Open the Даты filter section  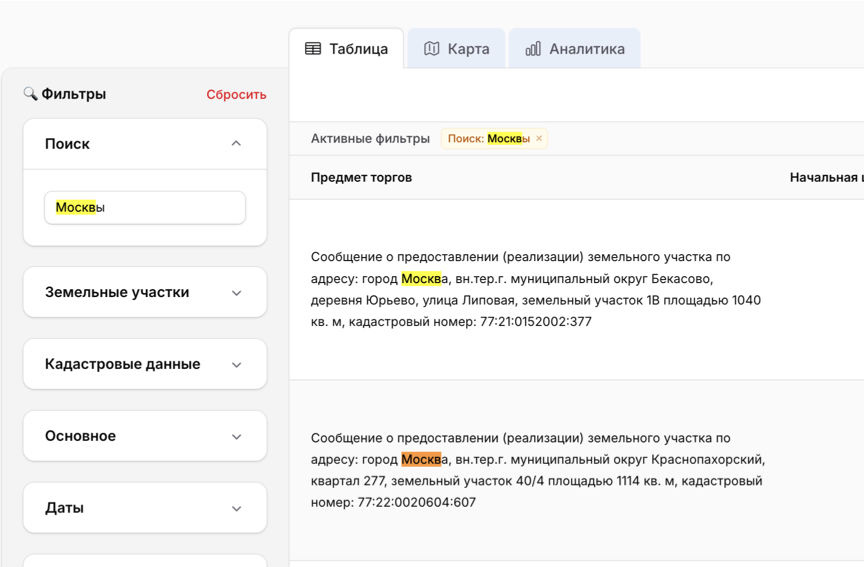coord(236,509)
